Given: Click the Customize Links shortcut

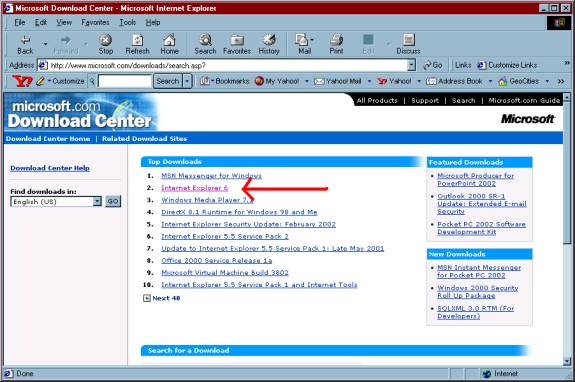Looking at the screenshot, I should (507, 65).
